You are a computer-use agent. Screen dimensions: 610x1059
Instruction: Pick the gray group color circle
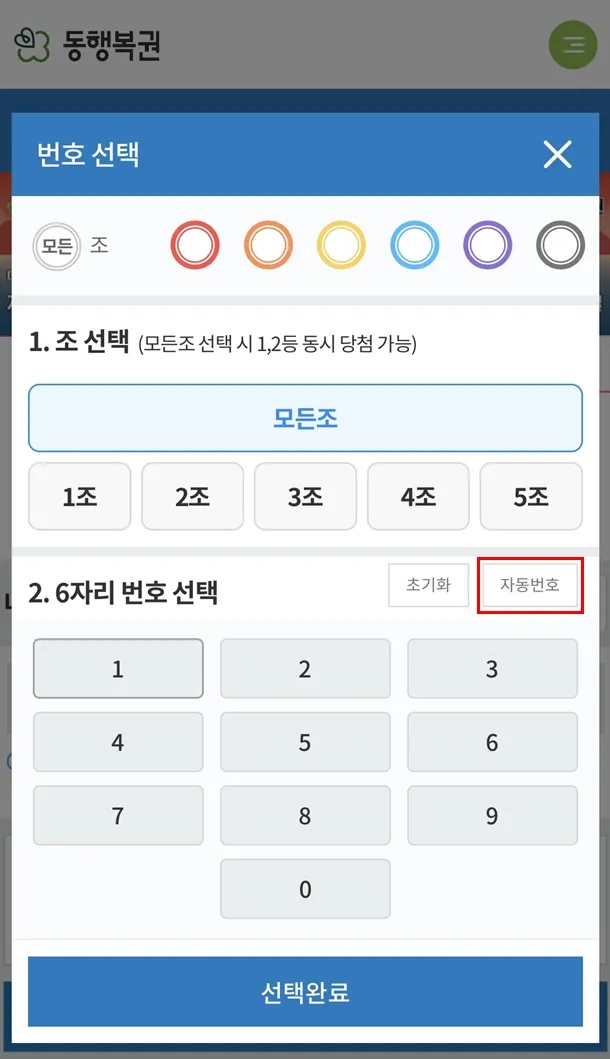559,244
